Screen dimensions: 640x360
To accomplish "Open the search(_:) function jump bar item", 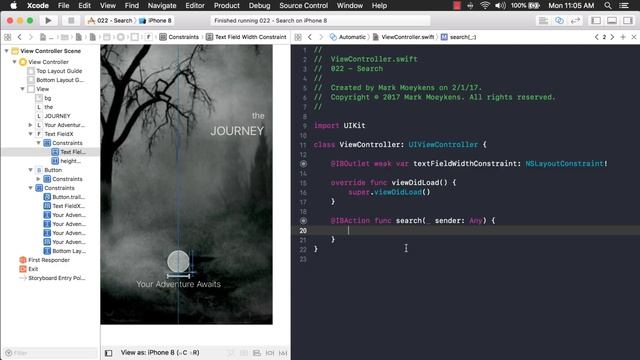I will [459, 37].
